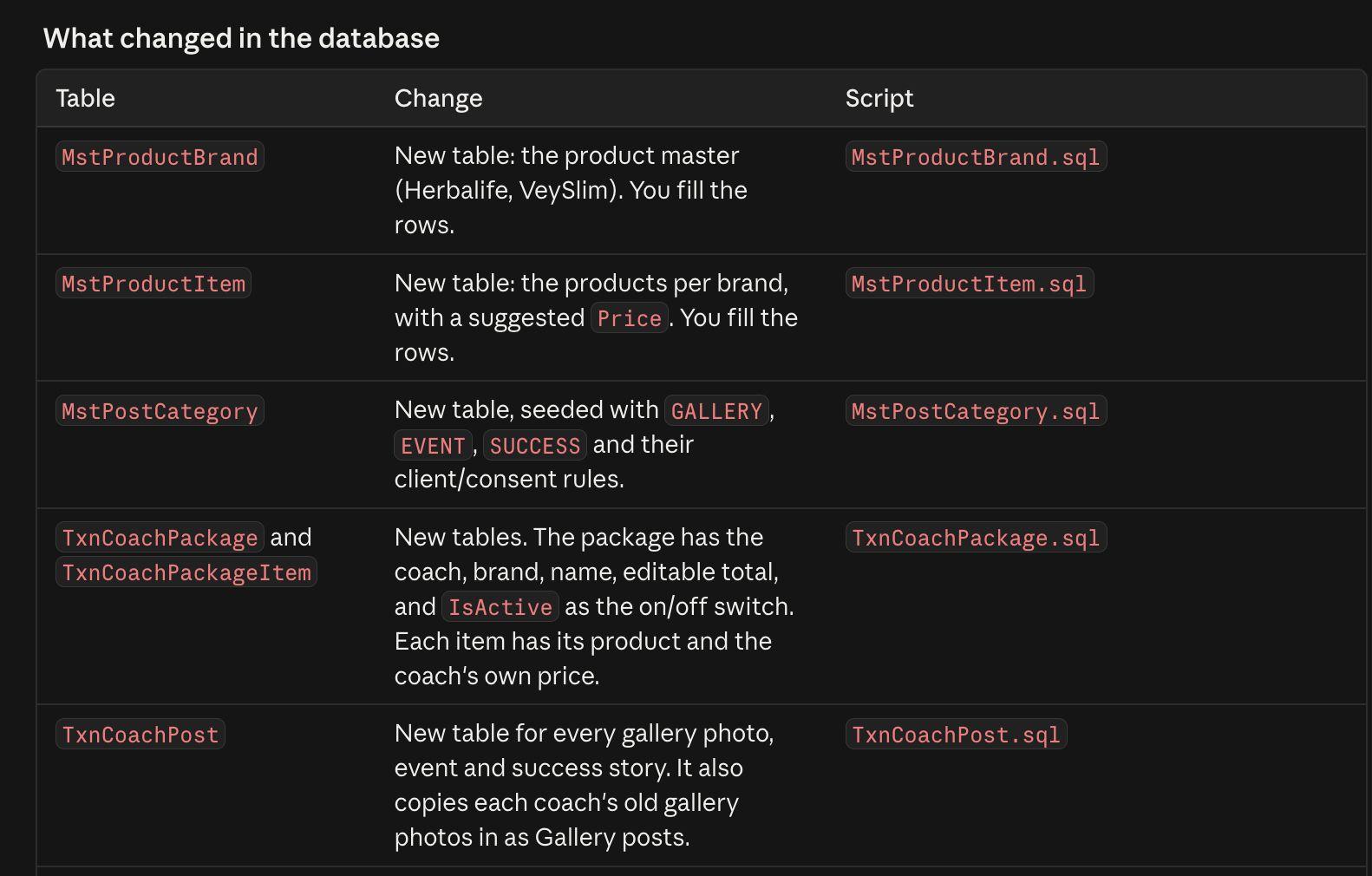1372x876 pixels.
Task: Select the MstProductBrand table name cell
Action: (x=160, y=157)
